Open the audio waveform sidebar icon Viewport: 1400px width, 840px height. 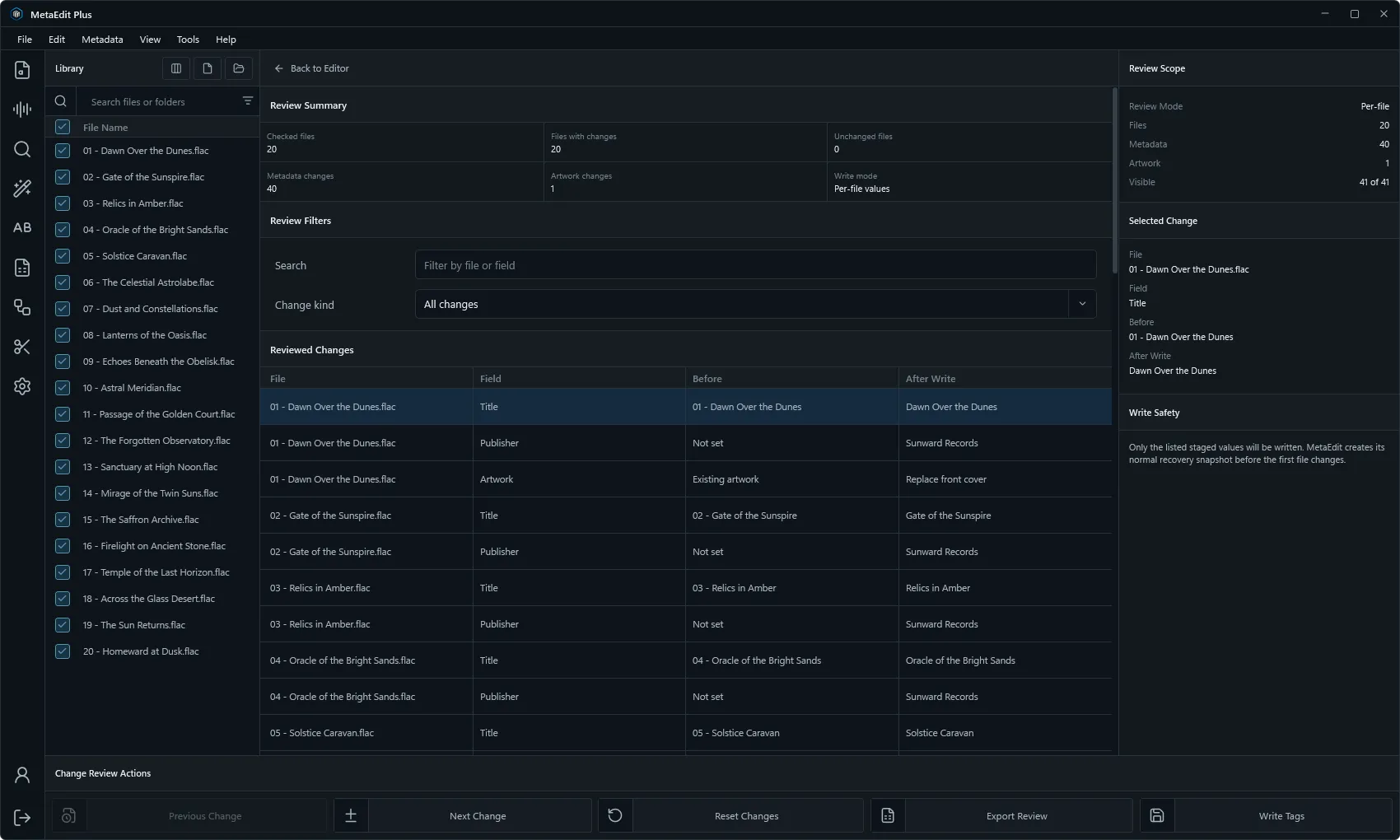(x=22, y=110)
